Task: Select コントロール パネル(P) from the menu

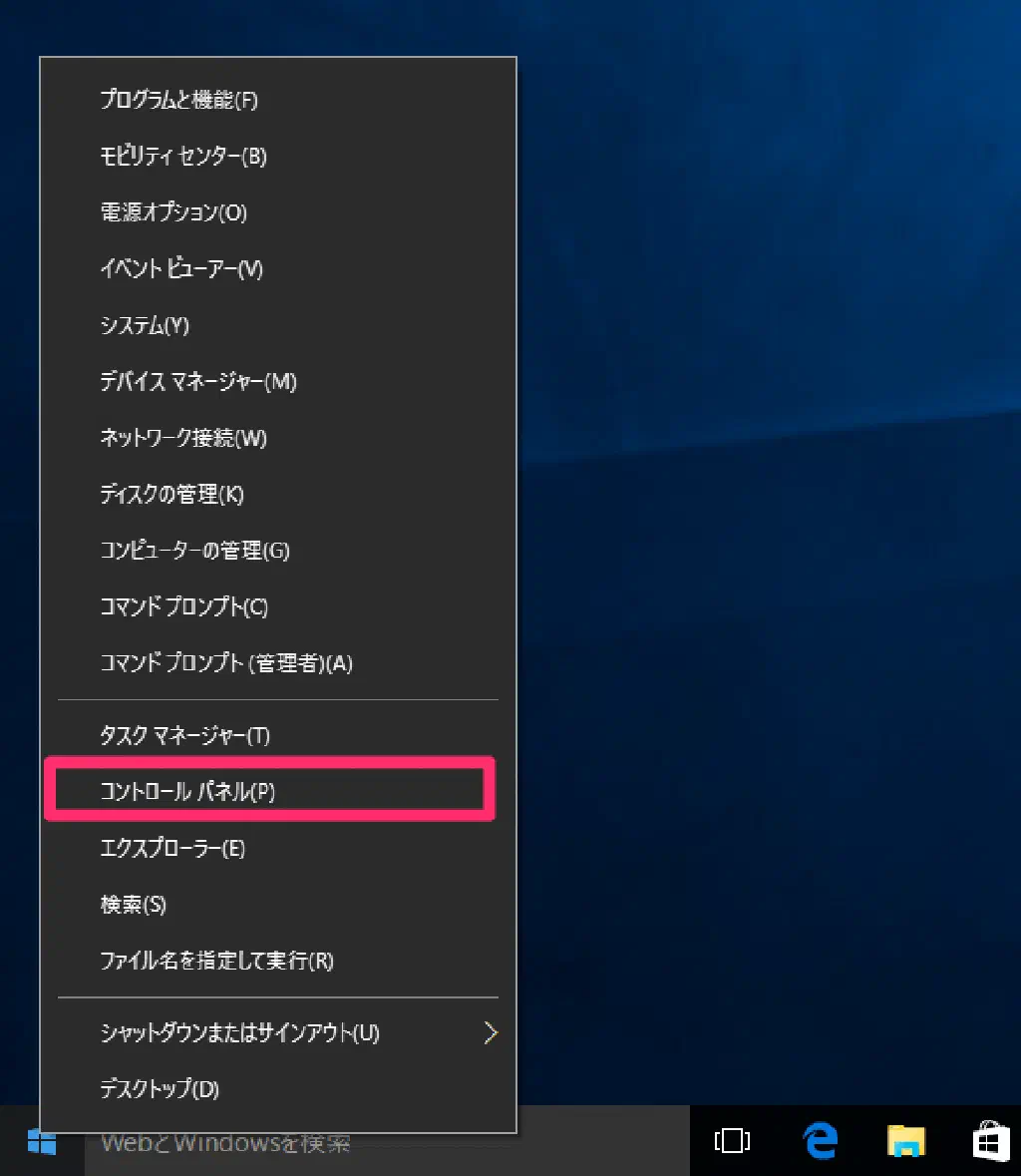Action: (x=187, y=791)
